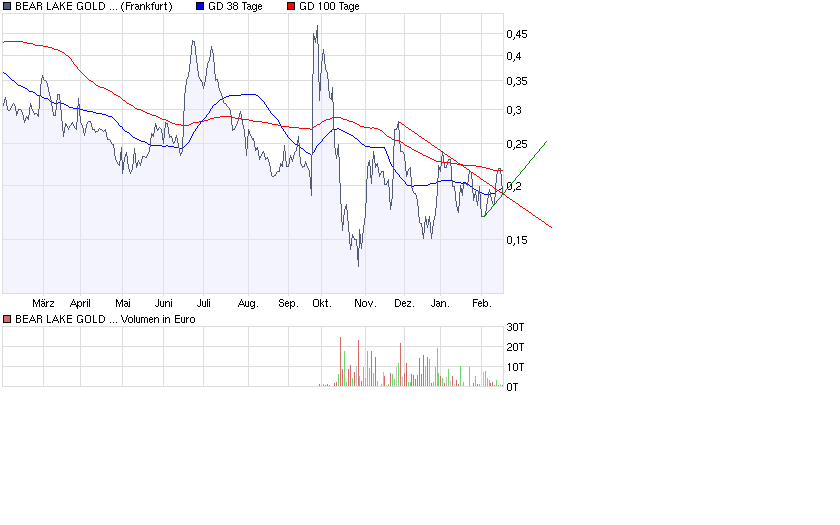Click the Juni month label
The image size is (840, 525).
(163, 304)
